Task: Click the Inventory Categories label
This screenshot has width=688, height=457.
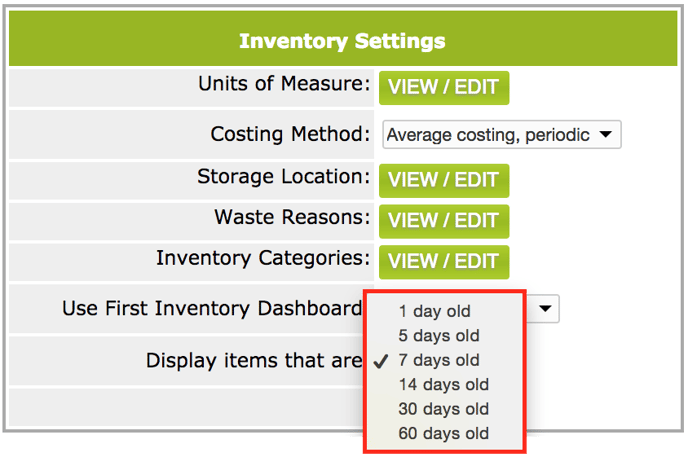Action: click(263, 258)
